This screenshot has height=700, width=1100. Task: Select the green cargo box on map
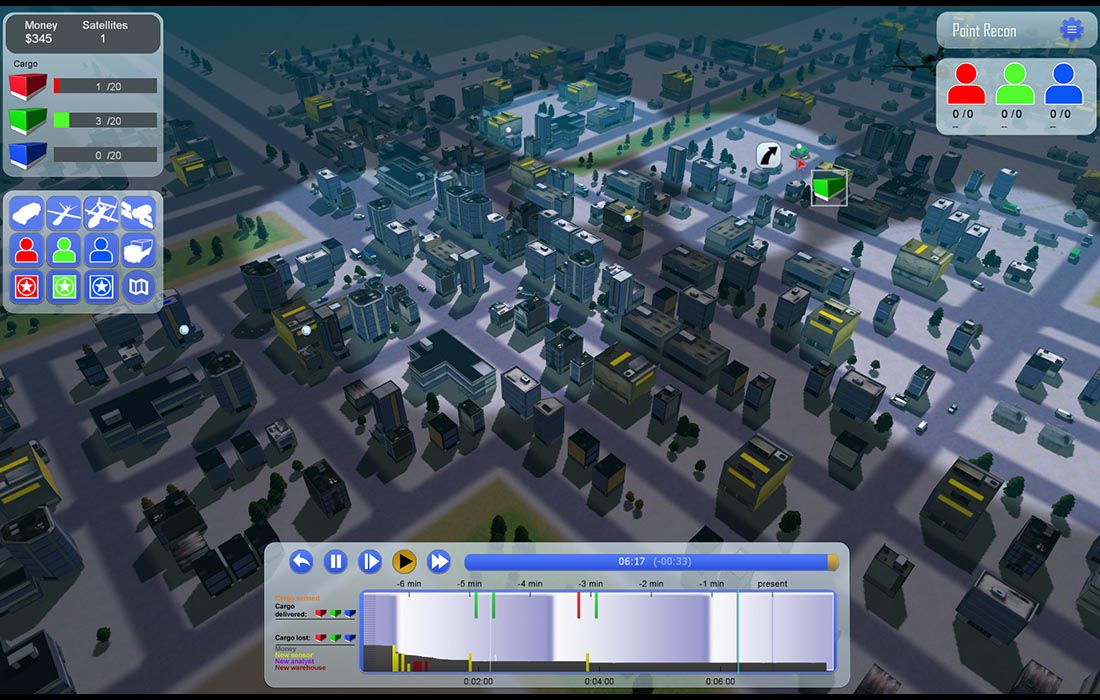tap(829, 188)
